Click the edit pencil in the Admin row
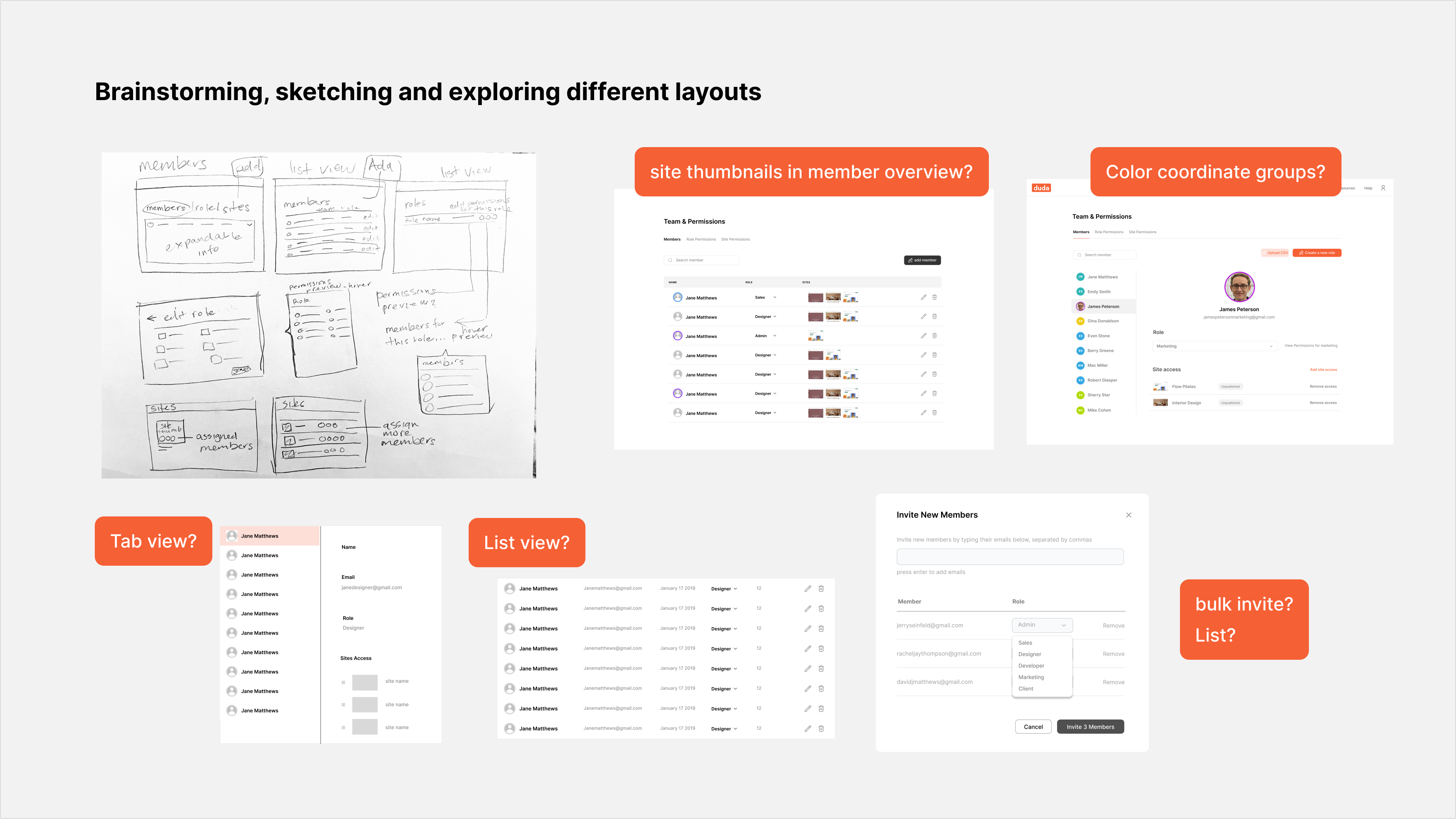Screen dimensions: 1456x819 coord(924,336)
